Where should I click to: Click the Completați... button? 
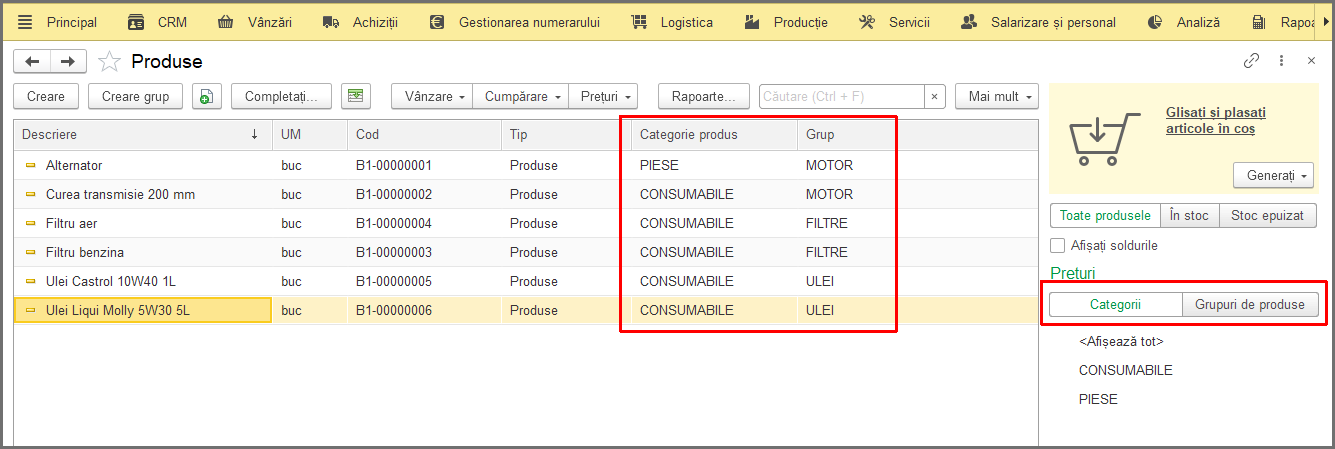pos(281,97)
